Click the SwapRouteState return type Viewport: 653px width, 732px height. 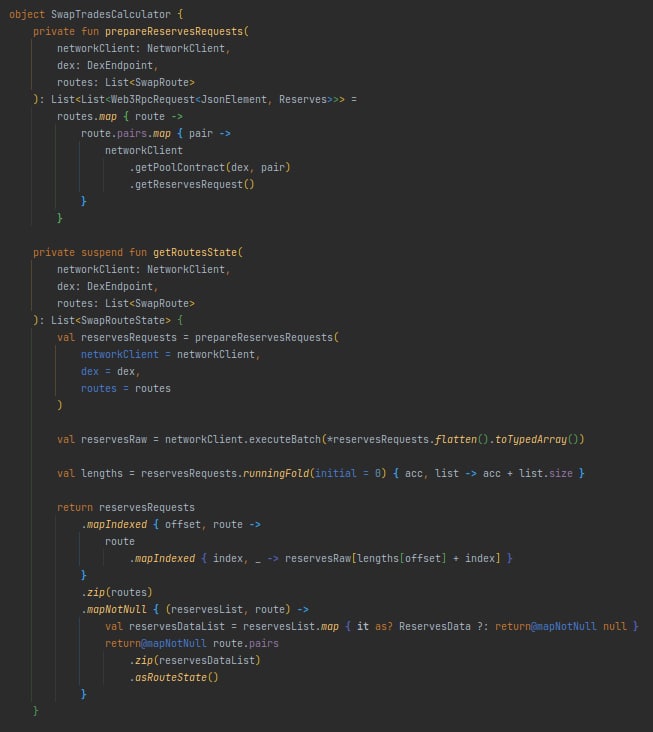(123, 320)
